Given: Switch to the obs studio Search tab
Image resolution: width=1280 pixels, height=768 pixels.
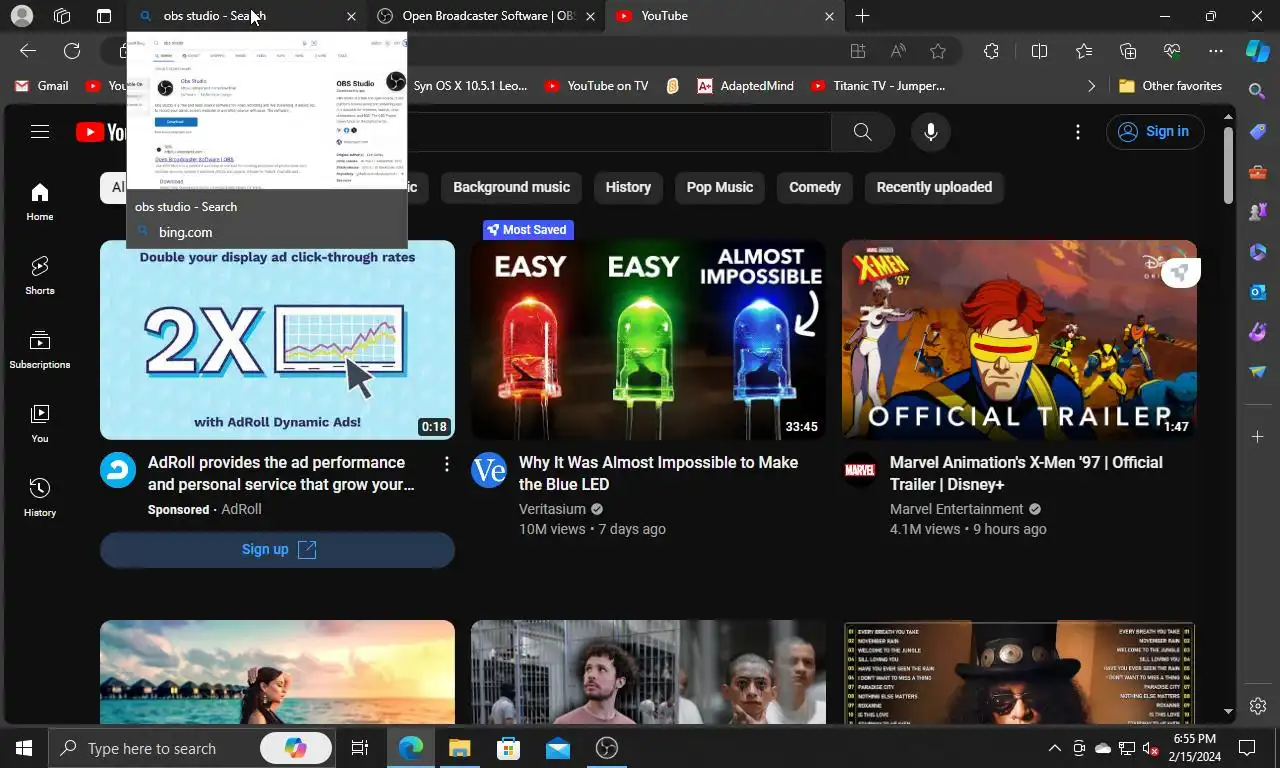Looking at the screenshot, I should click(x=248, y=16).
